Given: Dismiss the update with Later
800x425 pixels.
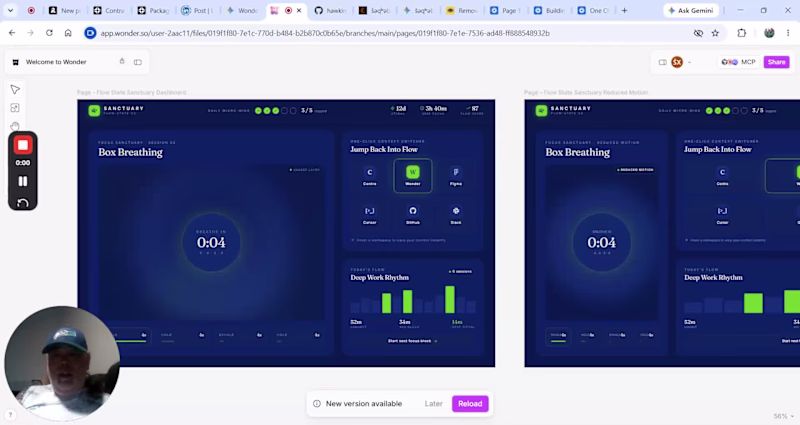Looking at the screenshot, I should click(434, 404).
